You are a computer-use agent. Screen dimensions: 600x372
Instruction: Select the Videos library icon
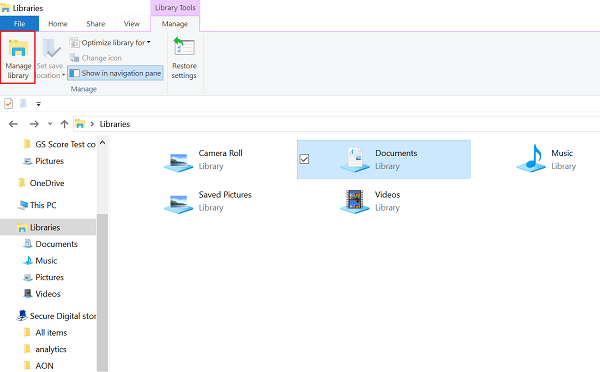pyautogui.click(x=354, y=201)
